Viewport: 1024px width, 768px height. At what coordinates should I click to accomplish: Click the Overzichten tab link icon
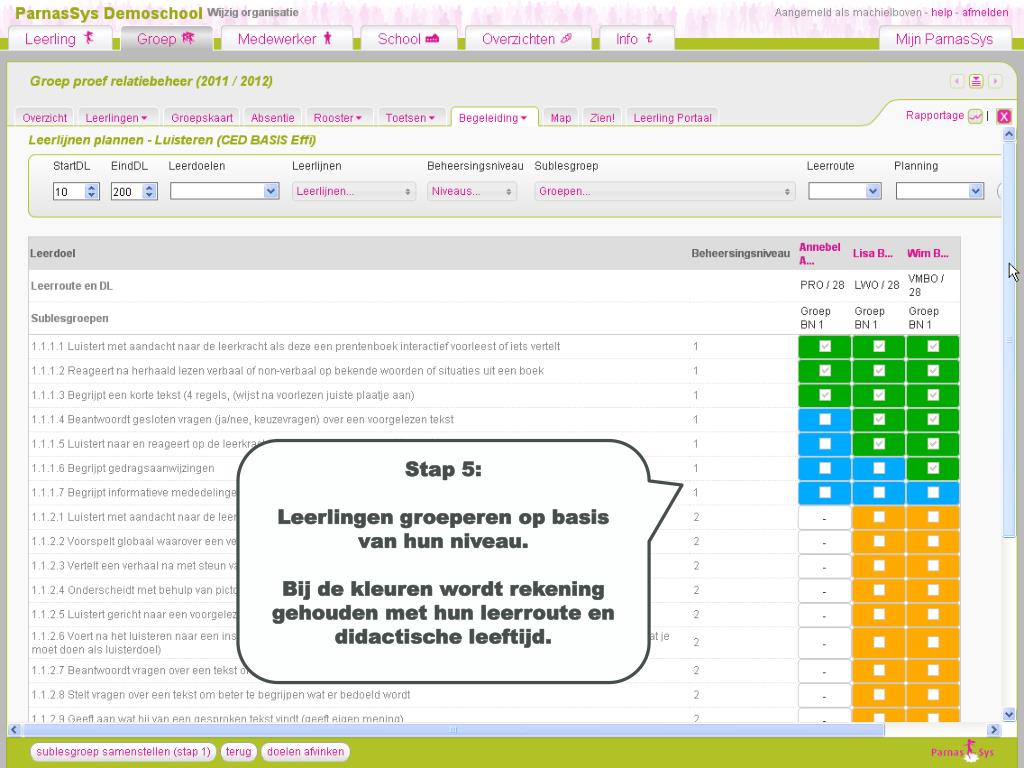tap(567, 39)
